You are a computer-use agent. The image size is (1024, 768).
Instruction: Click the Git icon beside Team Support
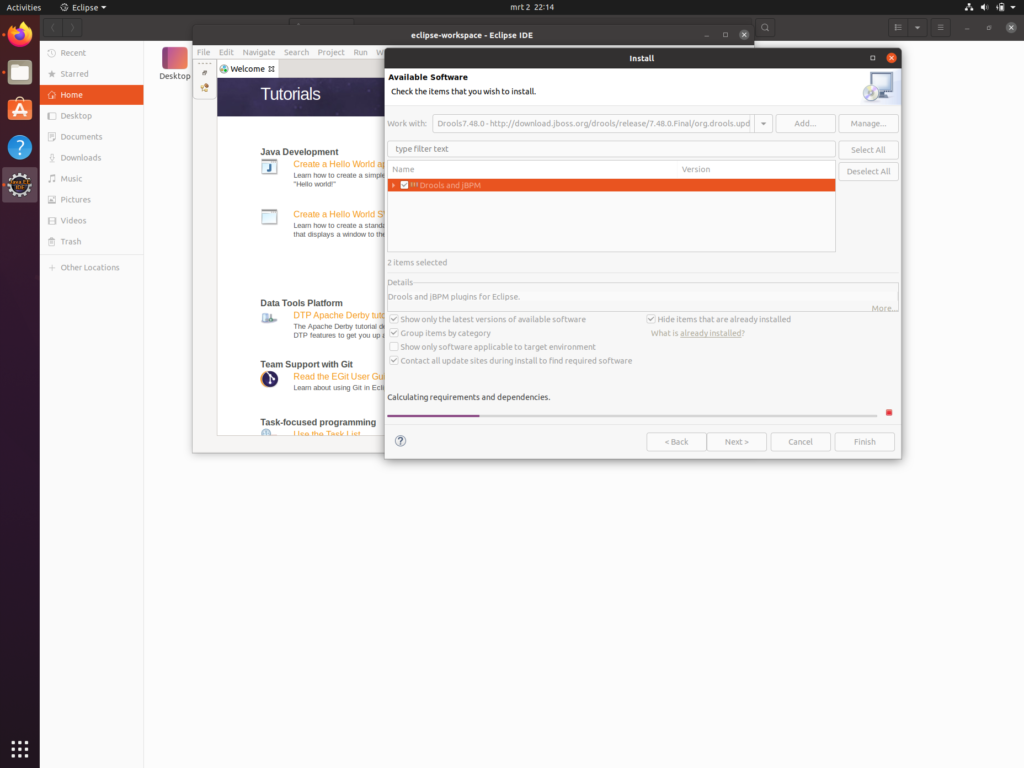[269, 379]
